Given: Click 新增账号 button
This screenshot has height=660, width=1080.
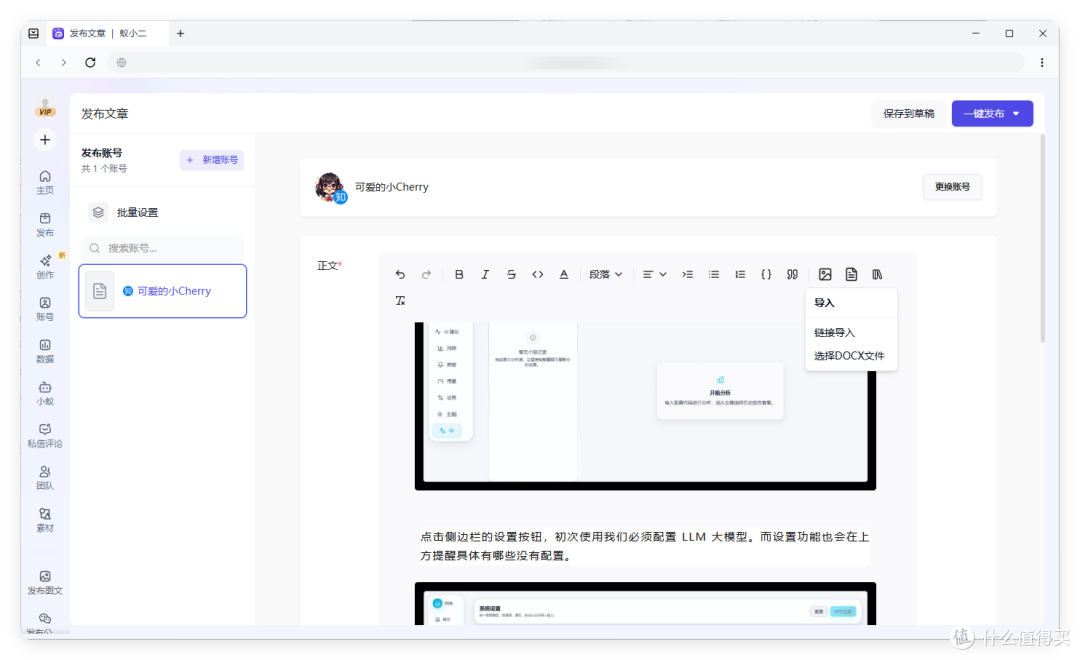Looking at the screenshot, I should tap(212, 160).
